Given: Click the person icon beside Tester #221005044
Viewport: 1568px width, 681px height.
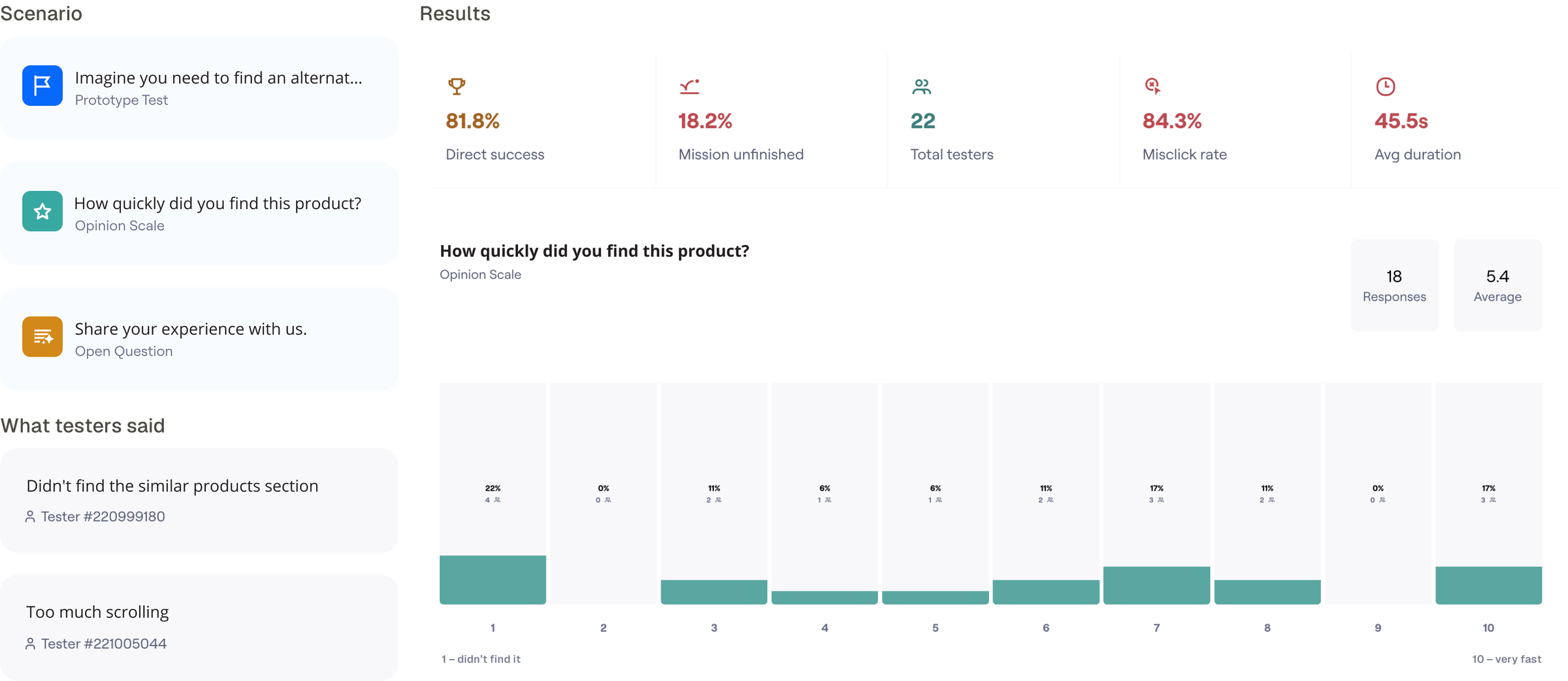Looking at the screenshot, I should tap(30, 644).
